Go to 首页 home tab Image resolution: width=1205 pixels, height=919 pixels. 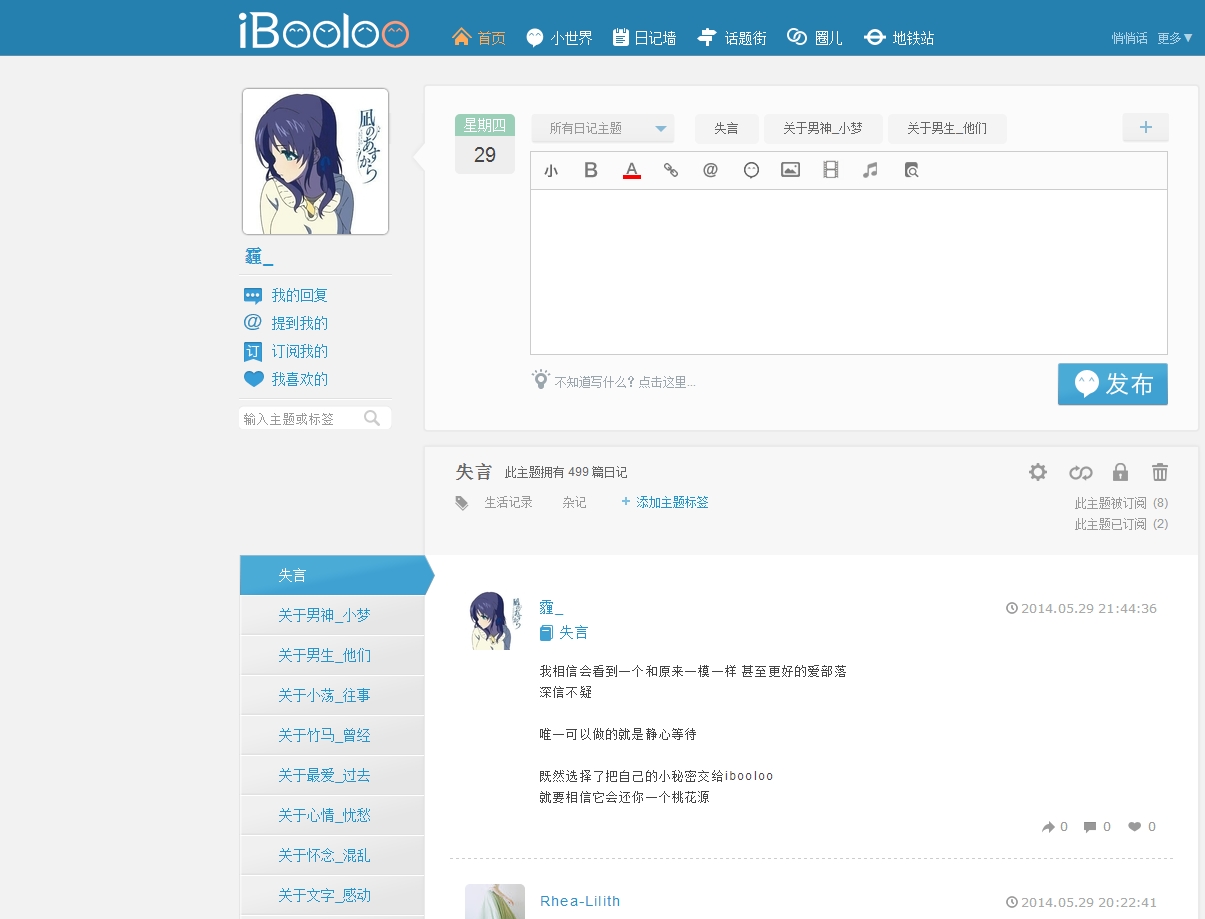tap(479, 38)
